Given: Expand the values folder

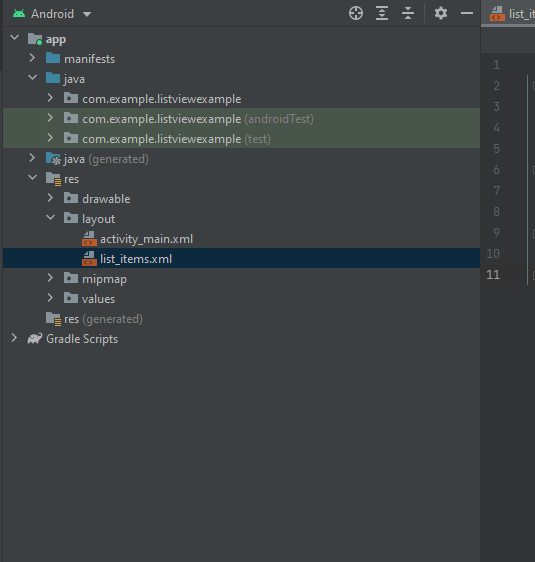Looking at the screenshot, I should 50,298.
